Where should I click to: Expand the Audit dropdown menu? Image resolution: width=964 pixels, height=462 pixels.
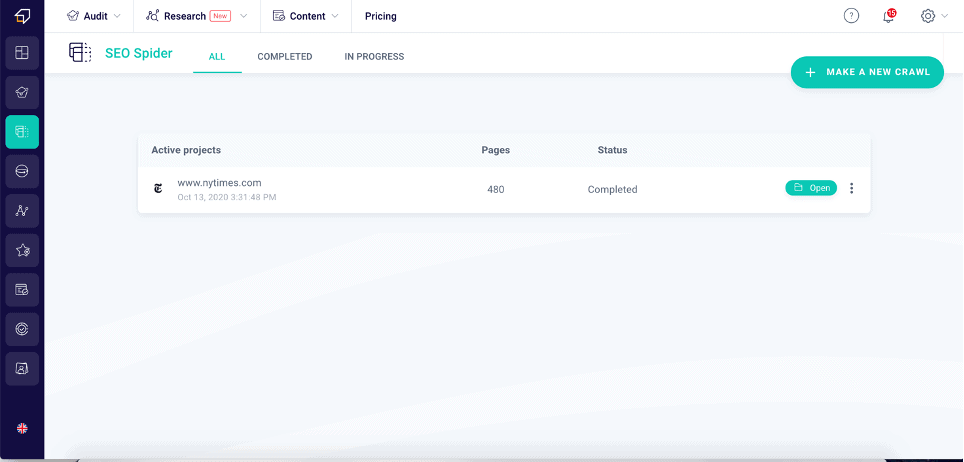click(x=93, y=16)
